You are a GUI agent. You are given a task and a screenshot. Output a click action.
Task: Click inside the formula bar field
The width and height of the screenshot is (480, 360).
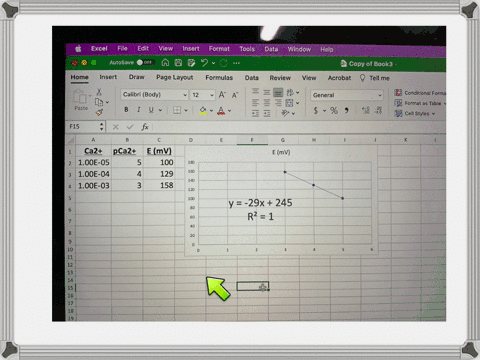point(298,127)
